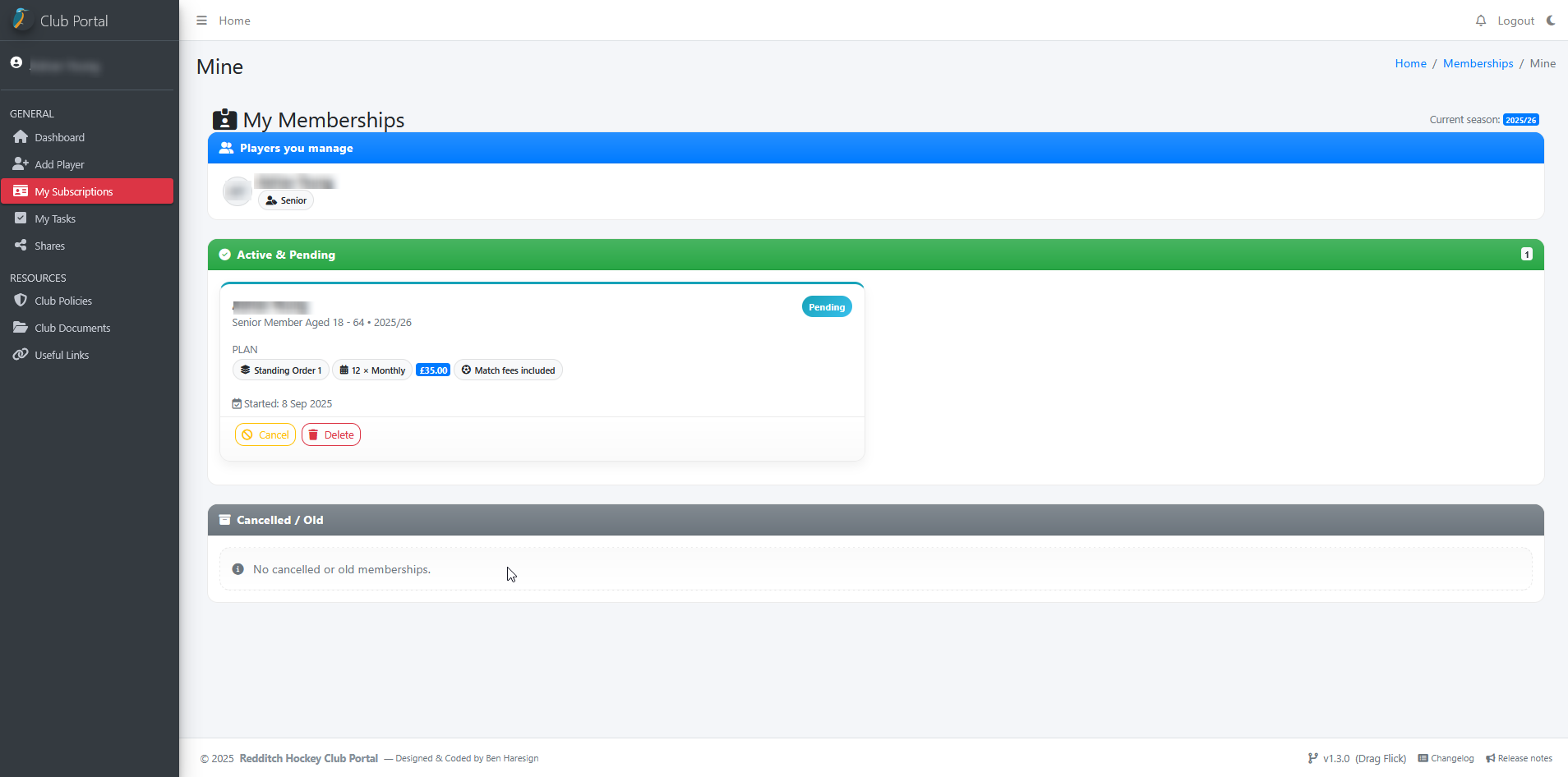Open Release notes in footer

click(1519, 758)
